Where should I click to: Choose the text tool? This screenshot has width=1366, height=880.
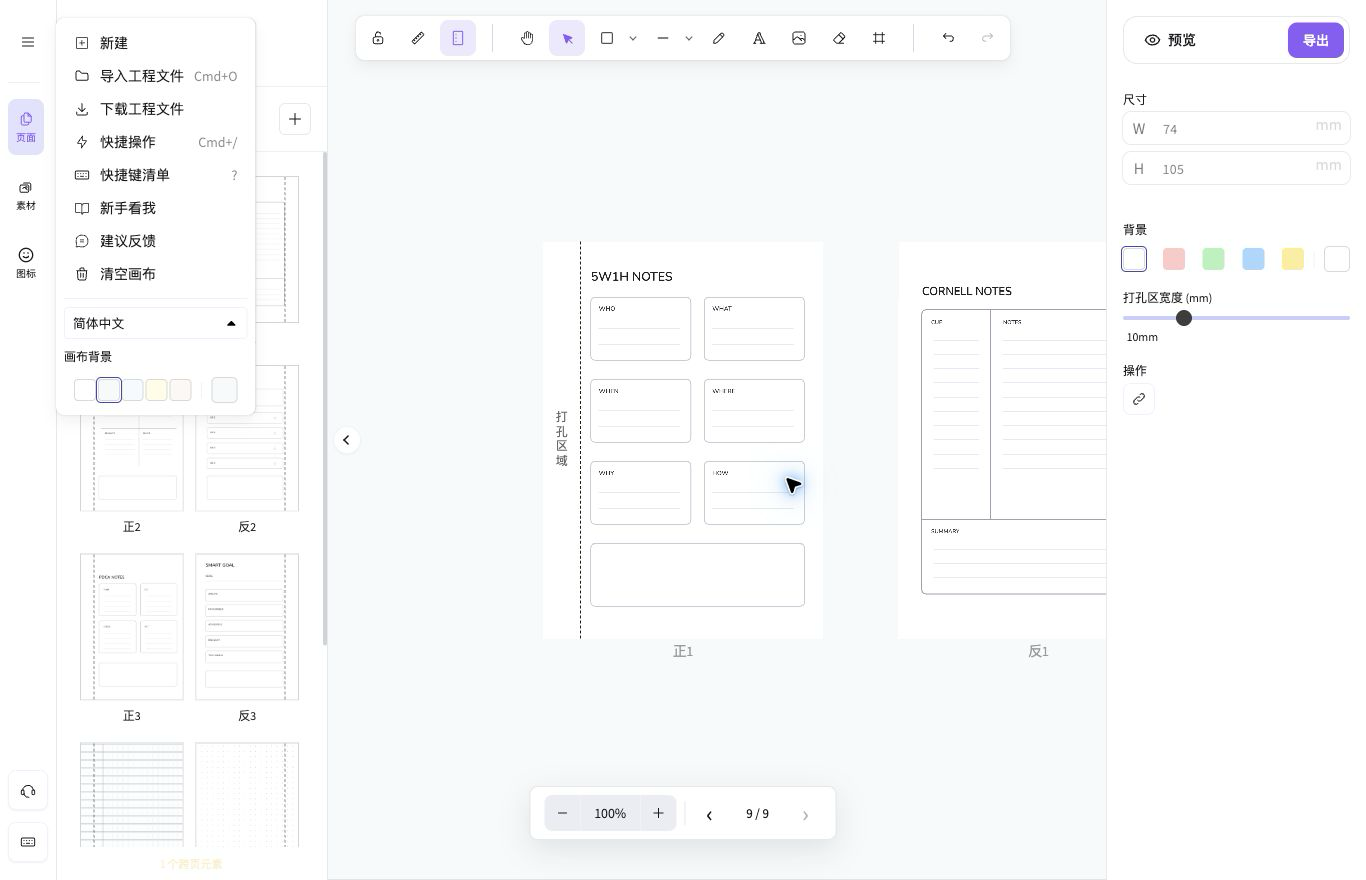[x=759, y=38]
